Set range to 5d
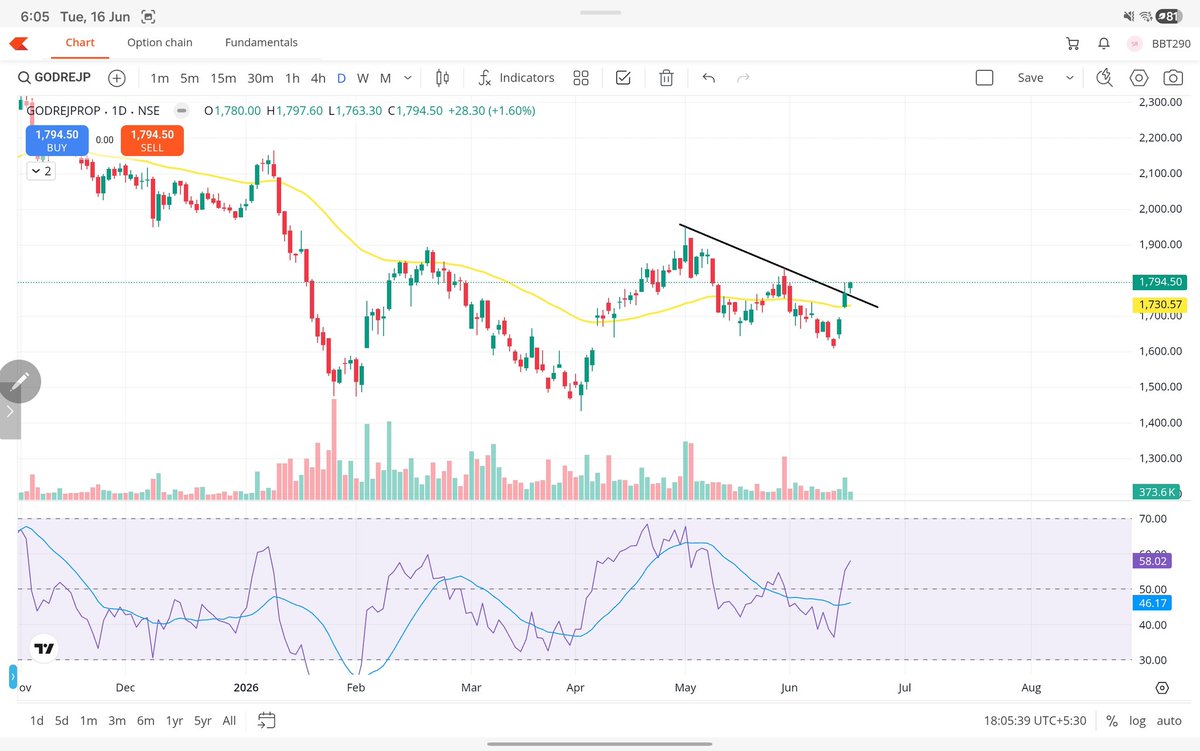This screenshot has width=1200, height=751. (x=63, y=720)
